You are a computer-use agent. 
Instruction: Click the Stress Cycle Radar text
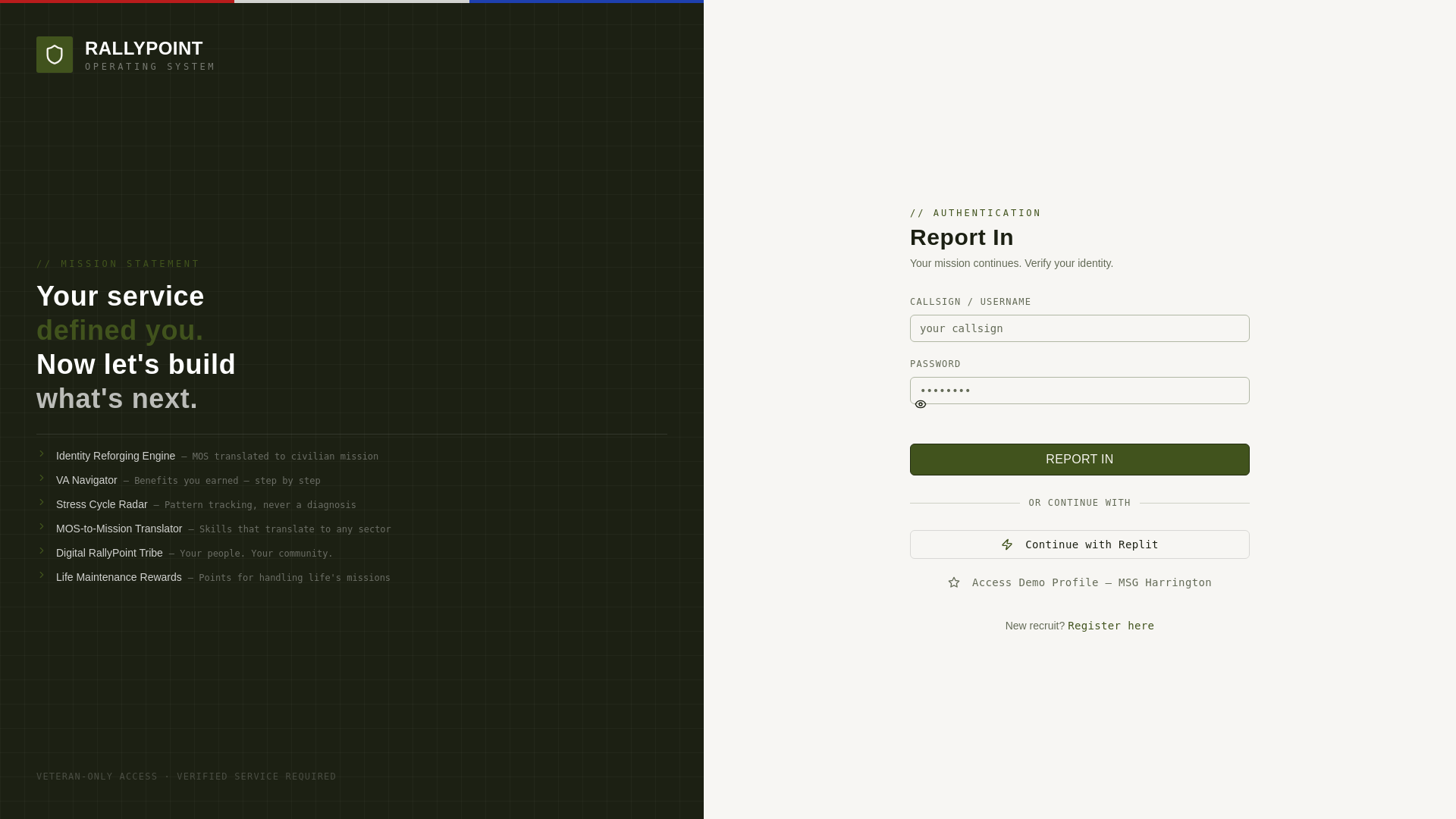click(102, 504)
